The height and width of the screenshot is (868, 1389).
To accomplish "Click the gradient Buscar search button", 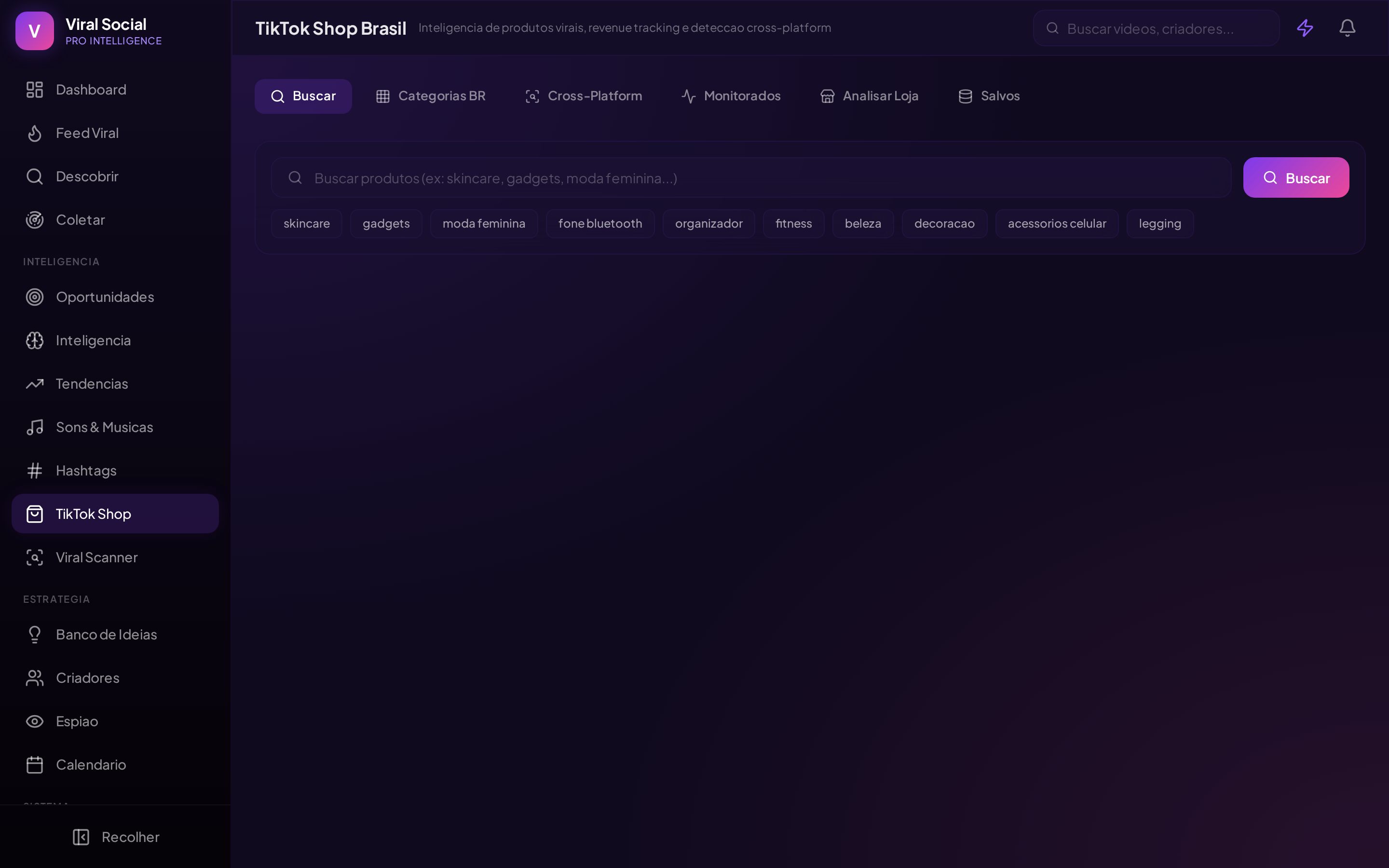I will (1296, 177).
